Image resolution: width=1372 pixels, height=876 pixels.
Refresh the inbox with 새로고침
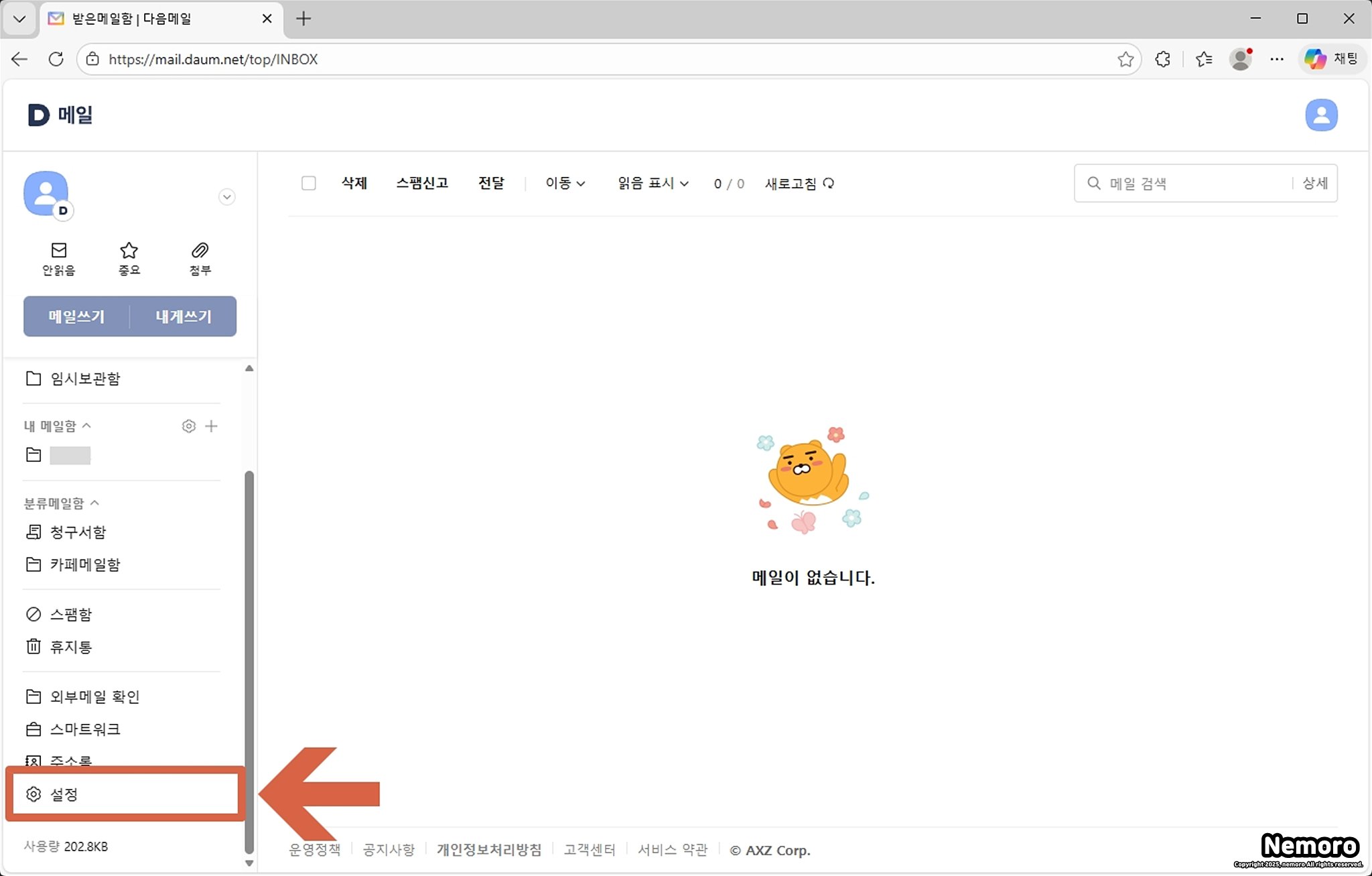pos(799,184)
